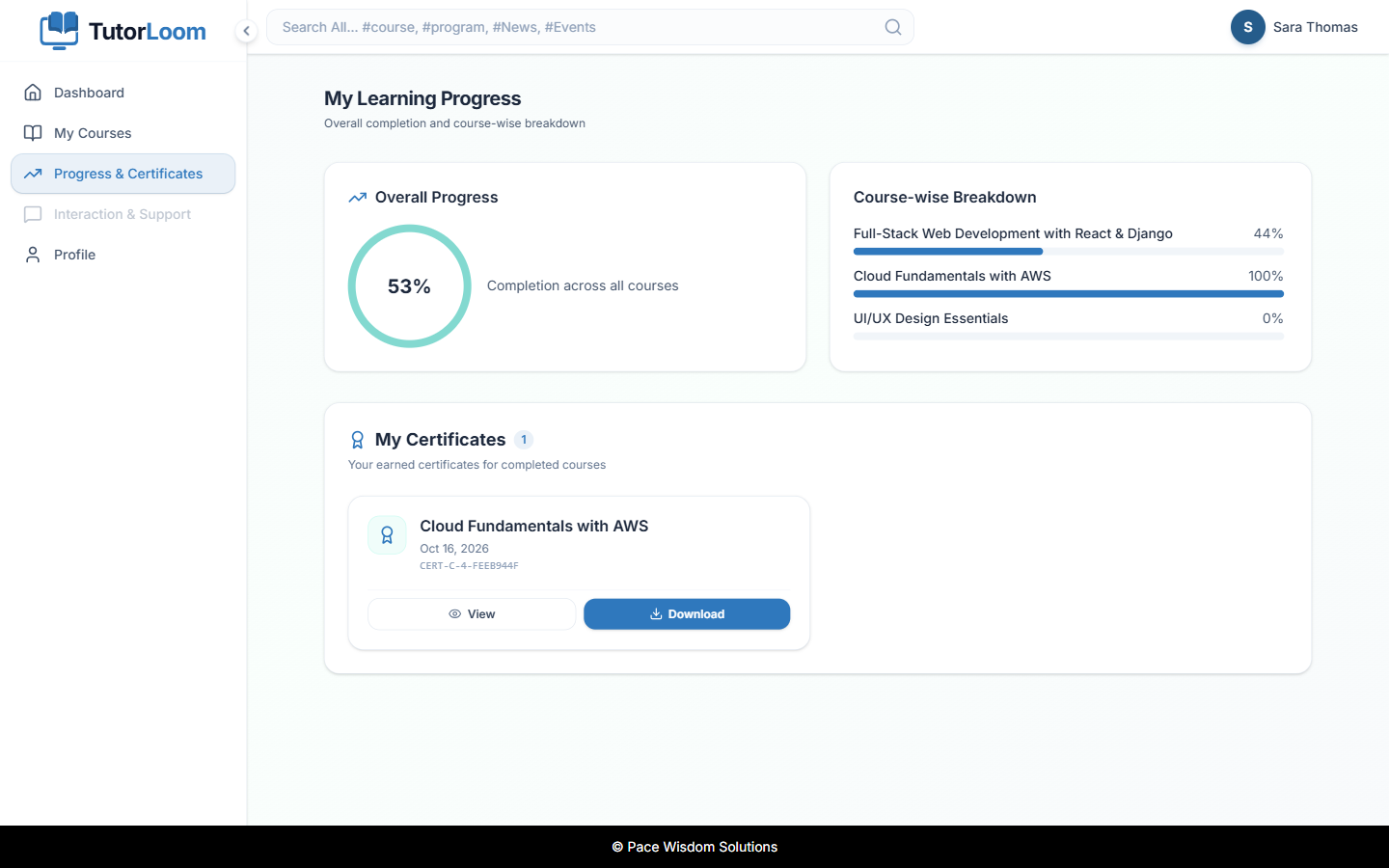
Task: Click the Oct 16, 2026 certificate date
Action: pyautogui.click(x=454, y=549)
